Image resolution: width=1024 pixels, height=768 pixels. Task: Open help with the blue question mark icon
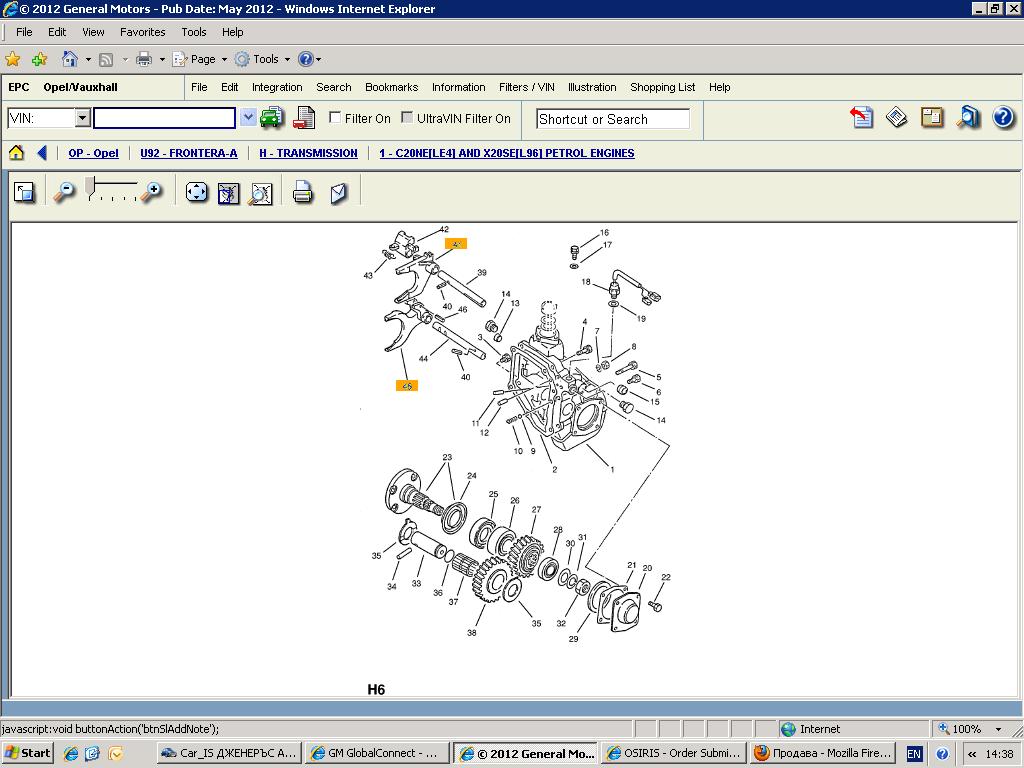(x=1003, y=118)
